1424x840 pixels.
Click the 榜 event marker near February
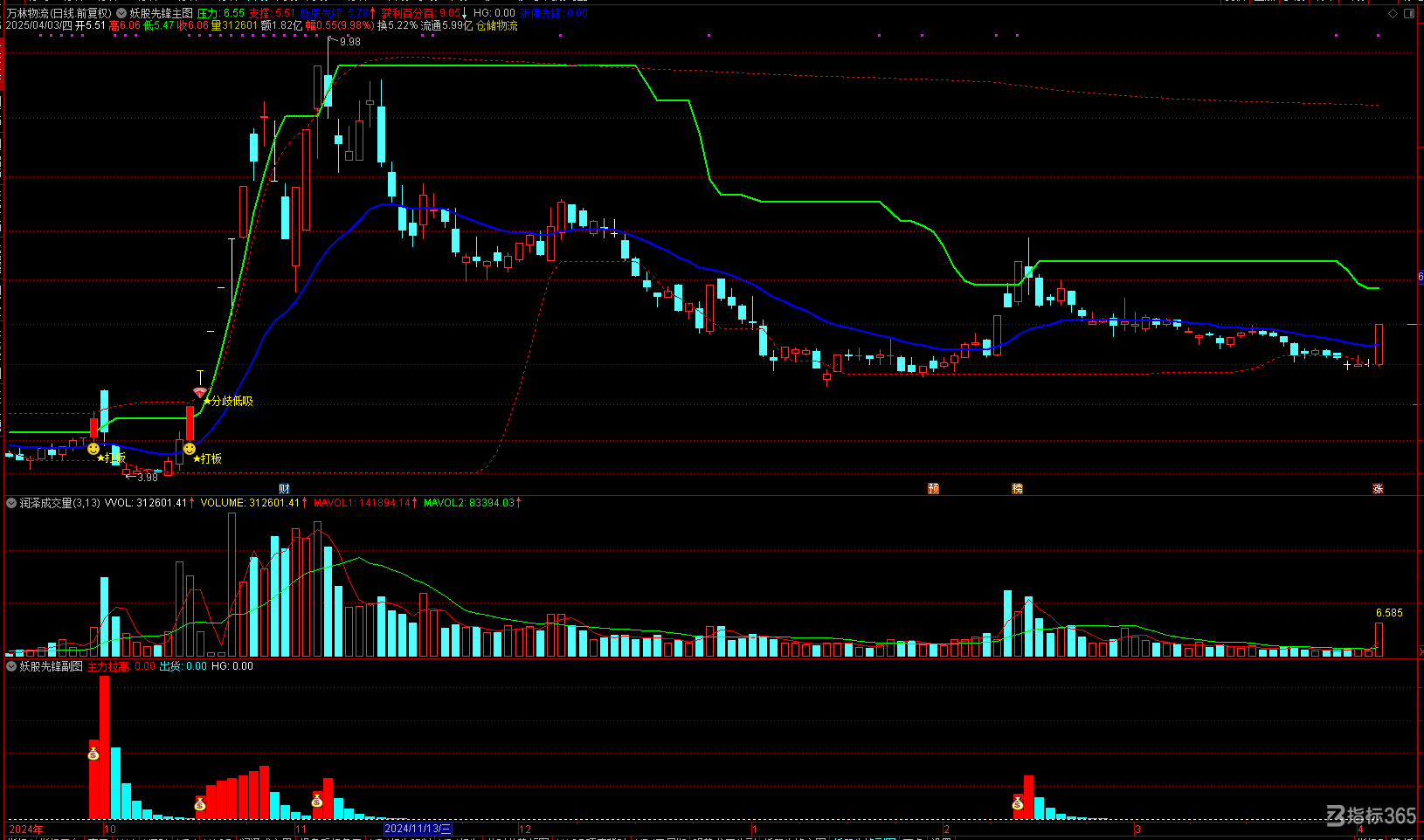click(x=1017, y=489)
